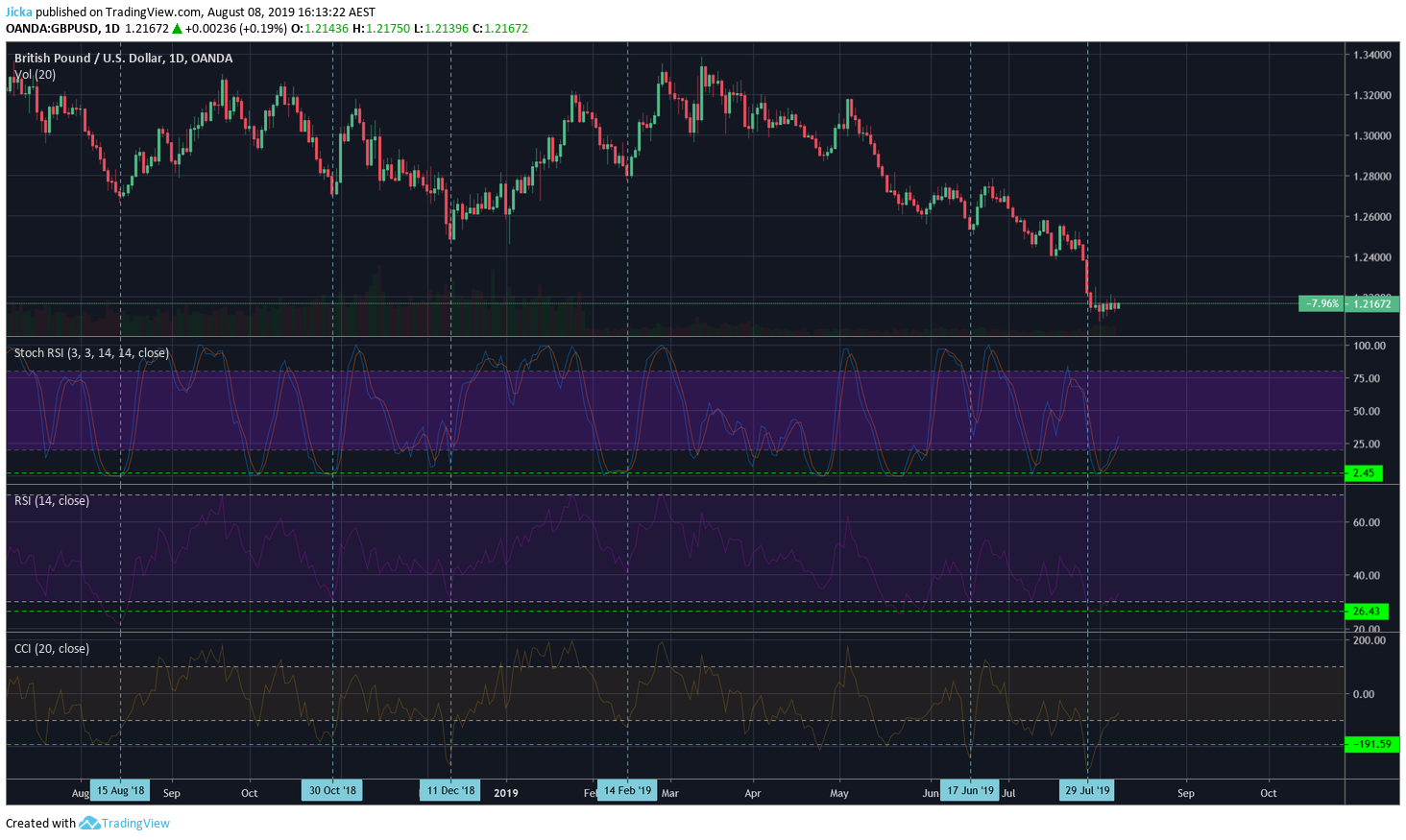1406x840 pixels.
Task: Open the Jicka author profile link
Action: click(19, 12)
